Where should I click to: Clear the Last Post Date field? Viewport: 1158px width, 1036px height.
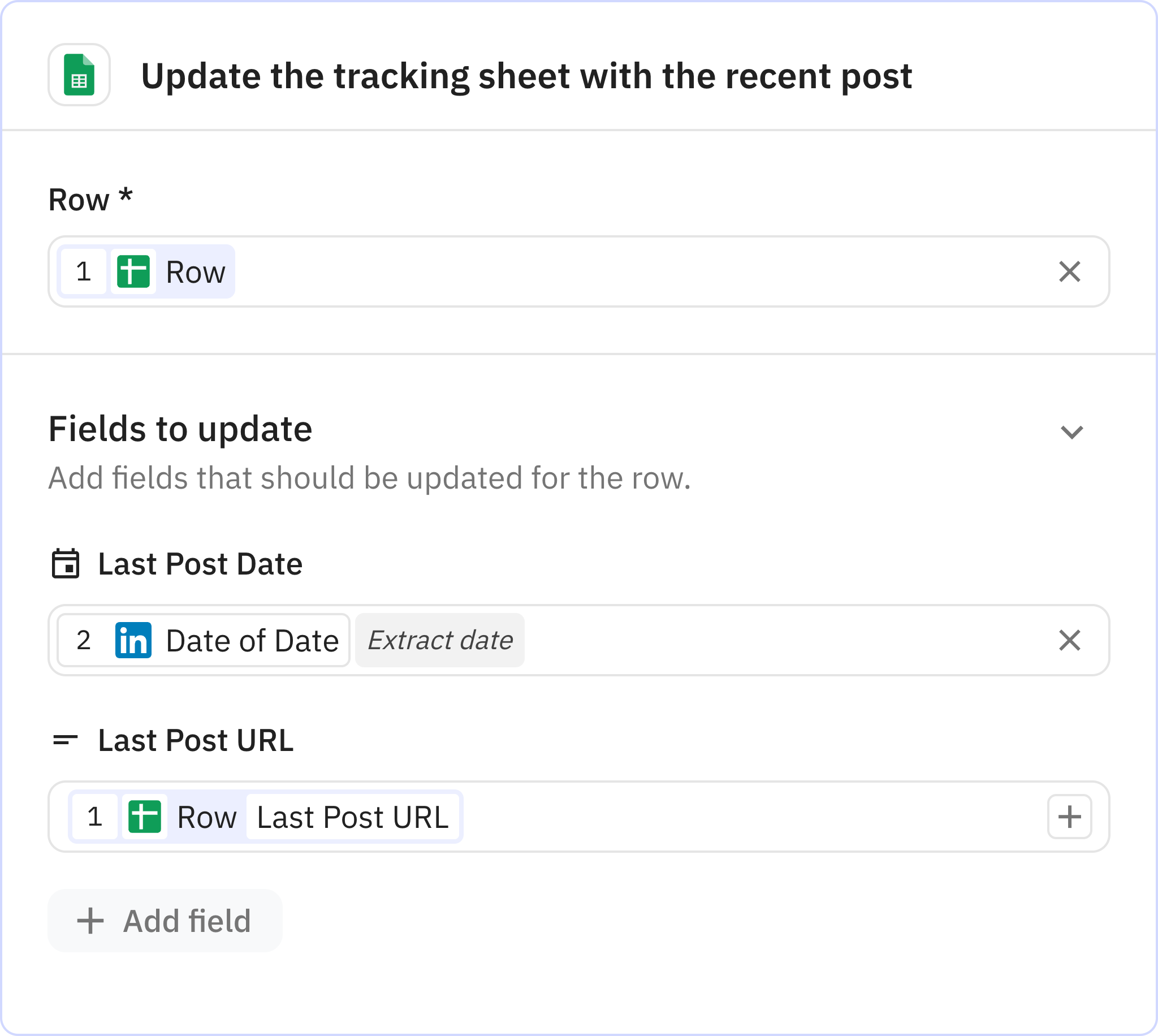tap(1069, 640)
